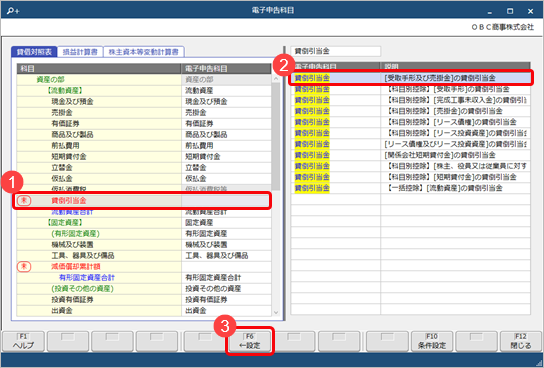Select 機械及び装置 in the 科目 column
The image size is (544, 368).
pos(72,245)
